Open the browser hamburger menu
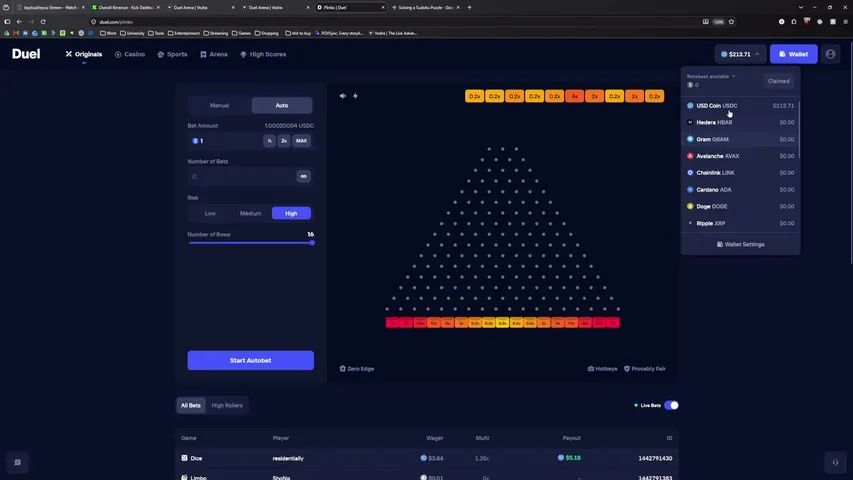The width and height of the screenshot is (853, 480). point(845,22)
